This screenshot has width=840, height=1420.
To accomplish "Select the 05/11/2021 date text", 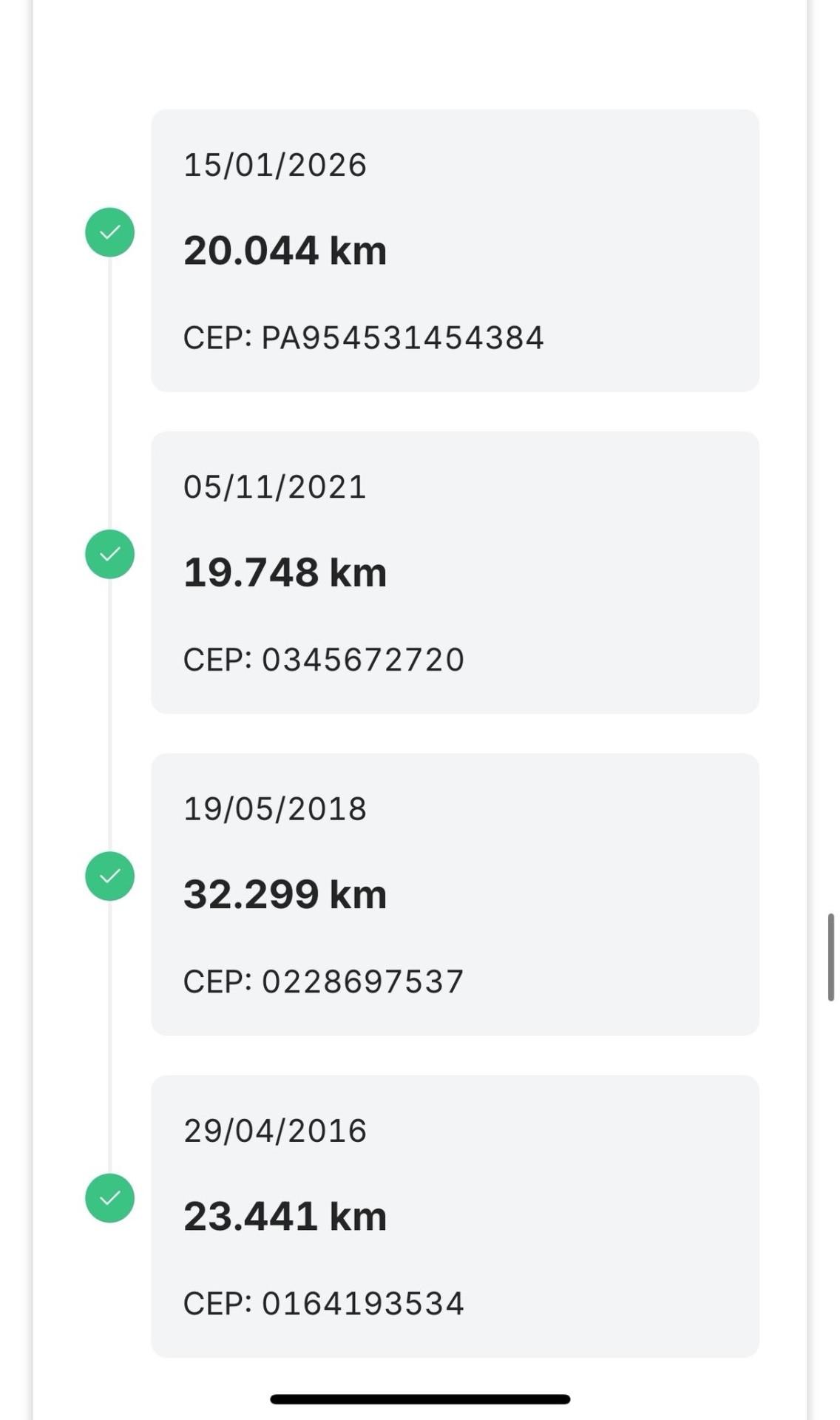I will [x=275, y=487].
